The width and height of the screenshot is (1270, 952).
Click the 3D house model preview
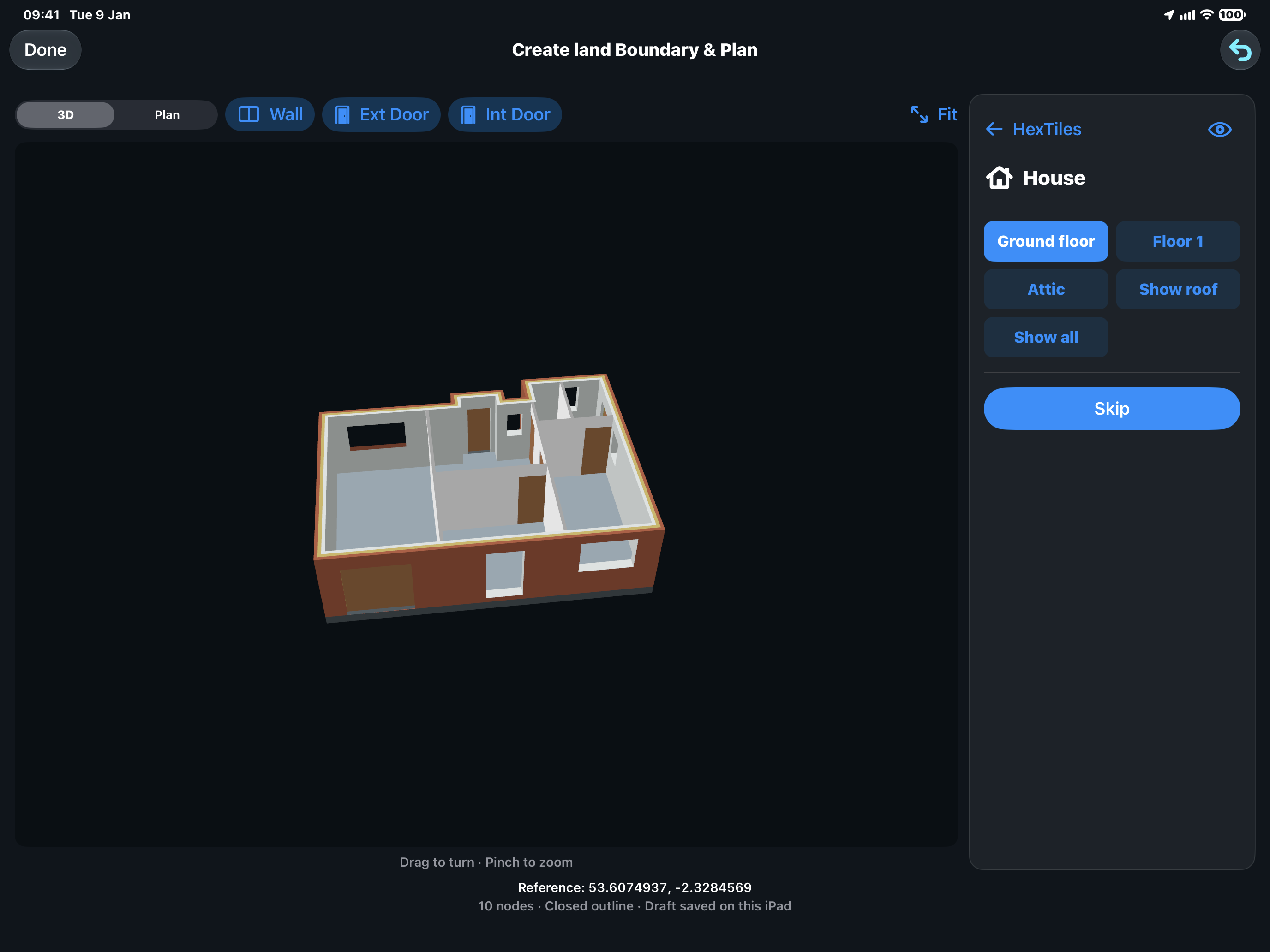489,498
